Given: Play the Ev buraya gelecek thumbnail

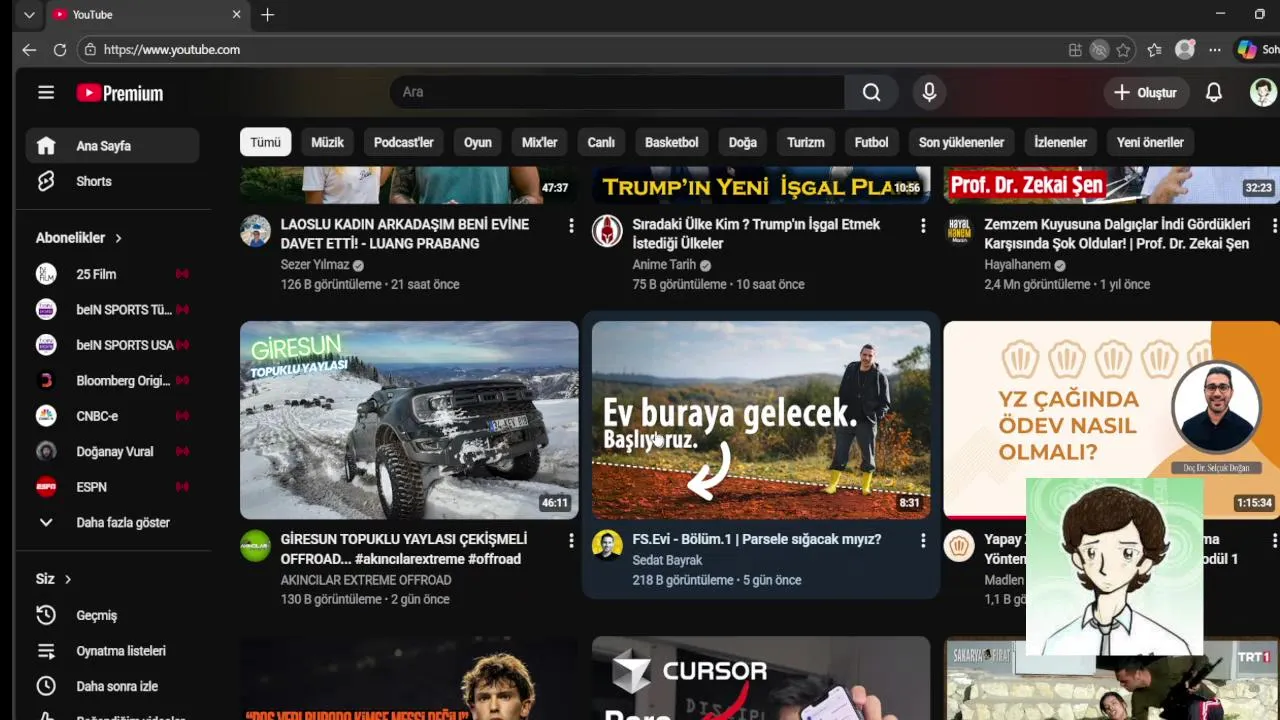Looking at the screenshot, I should coord(761,420).
